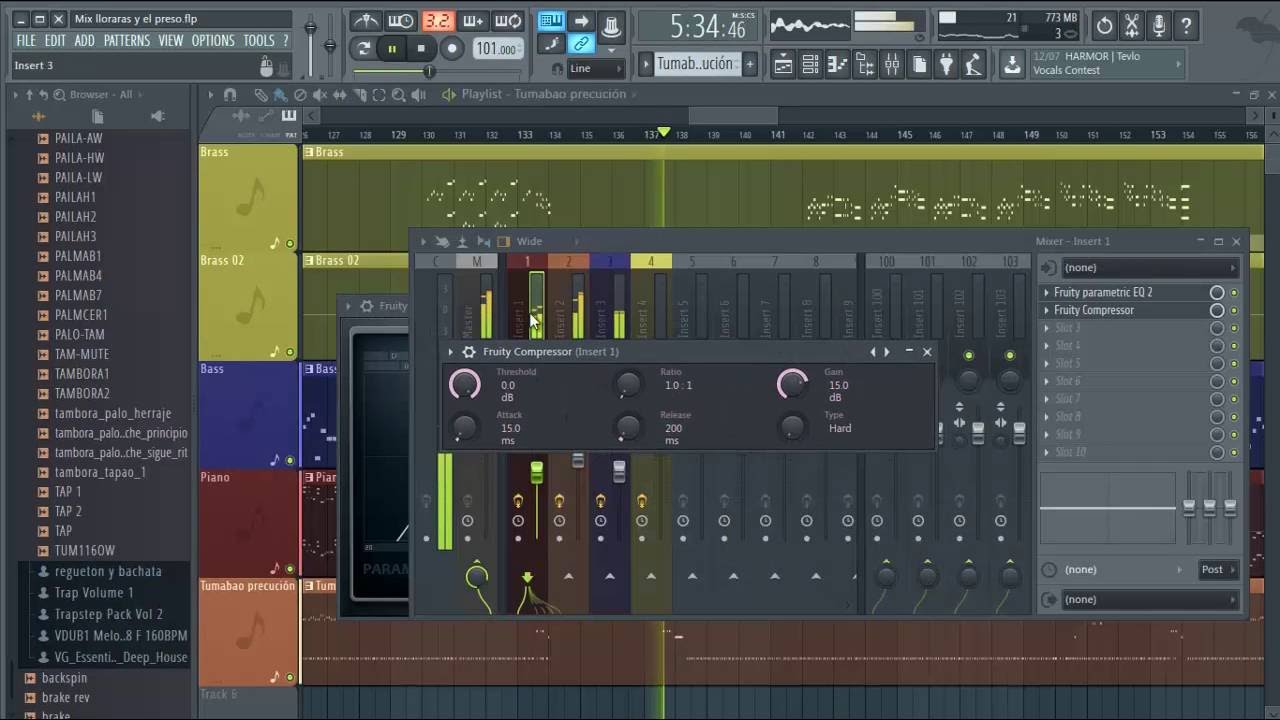Screen dimensions: 1280x720
Task: Click the record button
Action: click(x=452, y=48)
